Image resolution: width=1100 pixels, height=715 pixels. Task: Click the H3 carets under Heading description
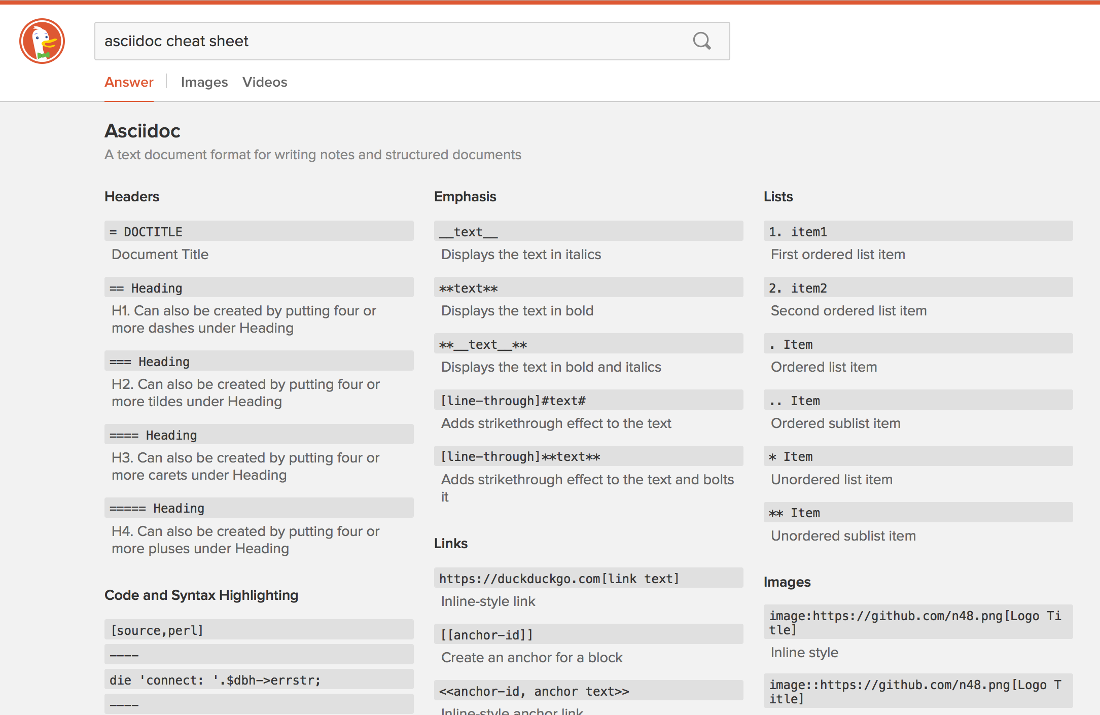(246, 466)
